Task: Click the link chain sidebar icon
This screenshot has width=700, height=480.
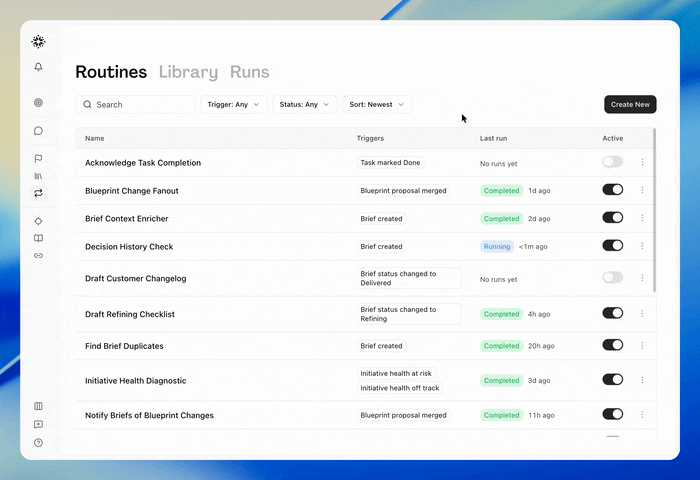Action: (38, 256)
